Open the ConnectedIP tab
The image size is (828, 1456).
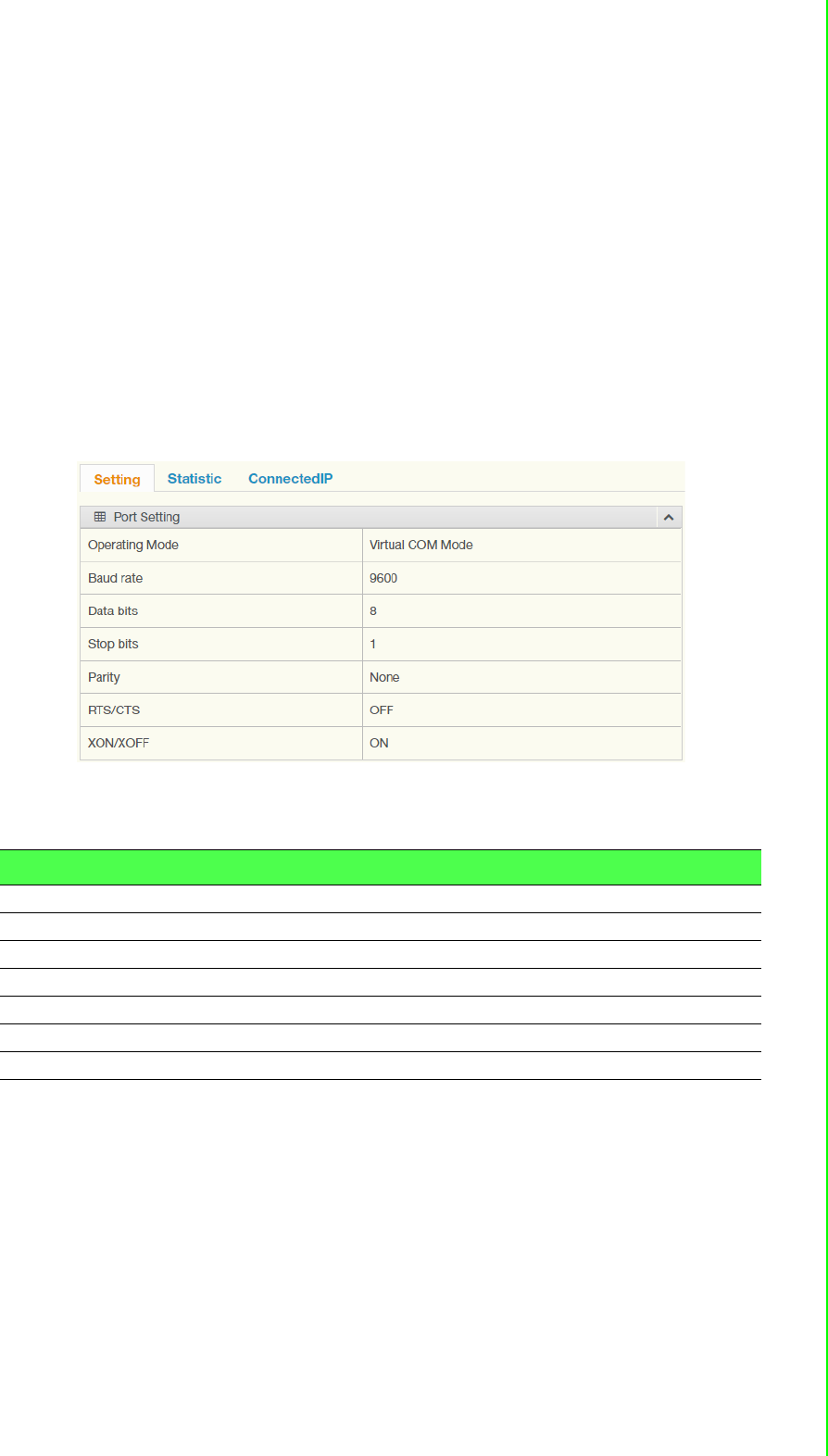pos(290,479)
